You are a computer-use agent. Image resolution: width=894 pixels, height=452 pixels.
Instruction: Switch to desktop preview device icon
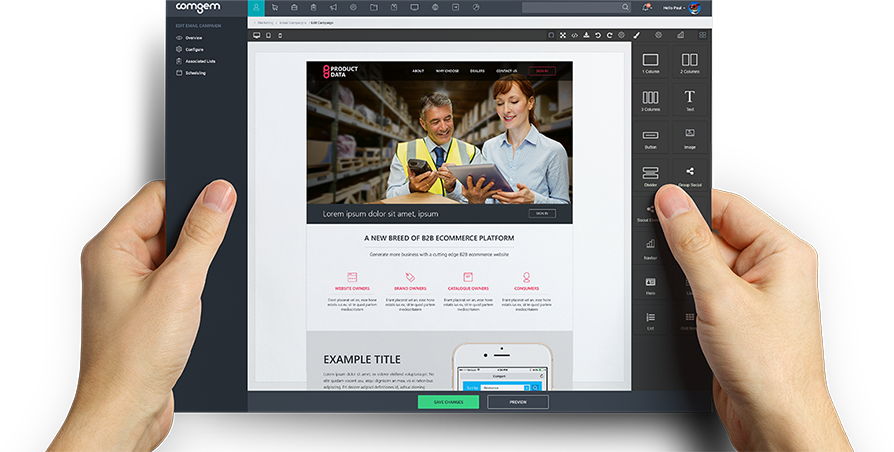pyautogui.click(x=257, y=35)
